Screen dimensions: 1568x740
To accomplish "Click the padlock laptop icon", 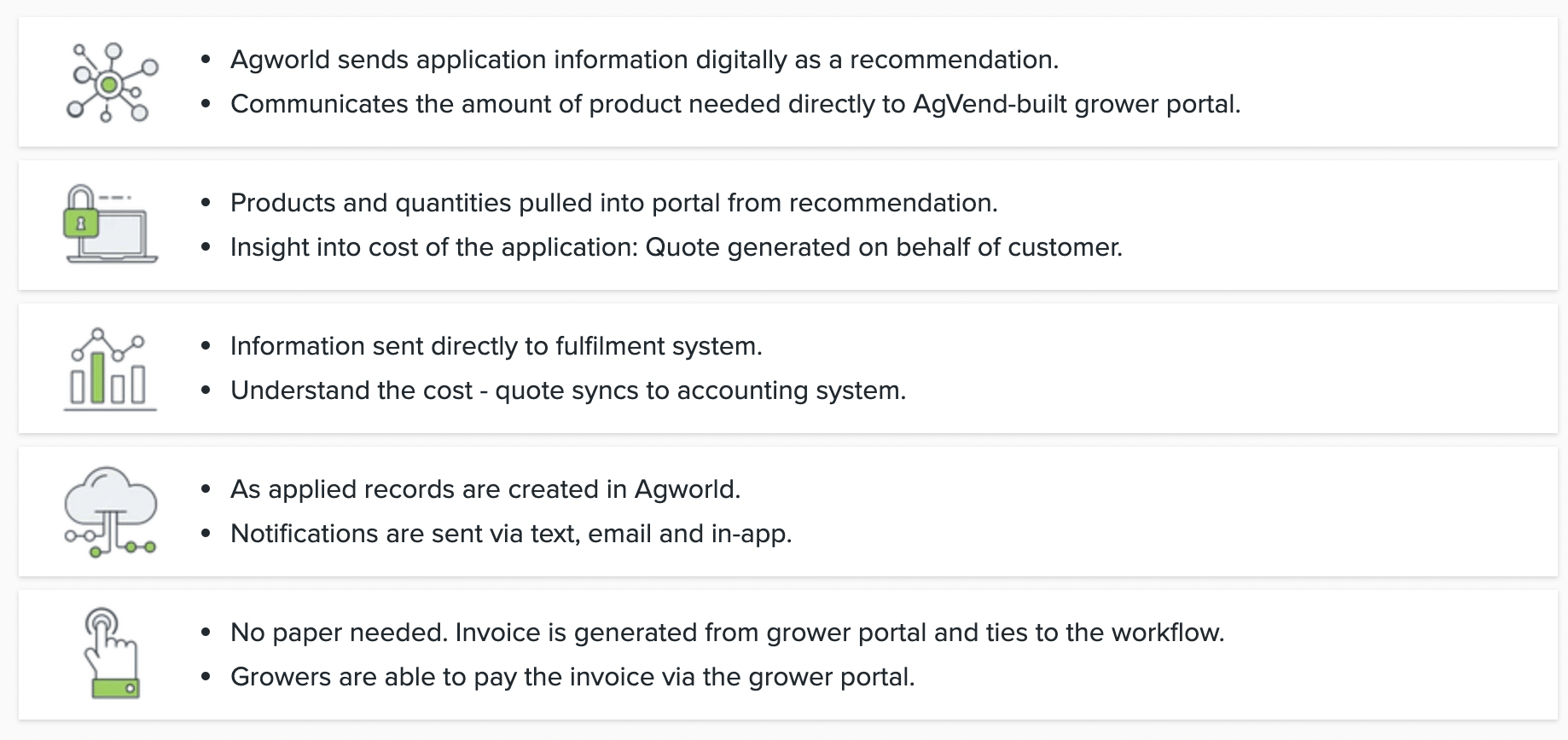I will click(111, 224).
